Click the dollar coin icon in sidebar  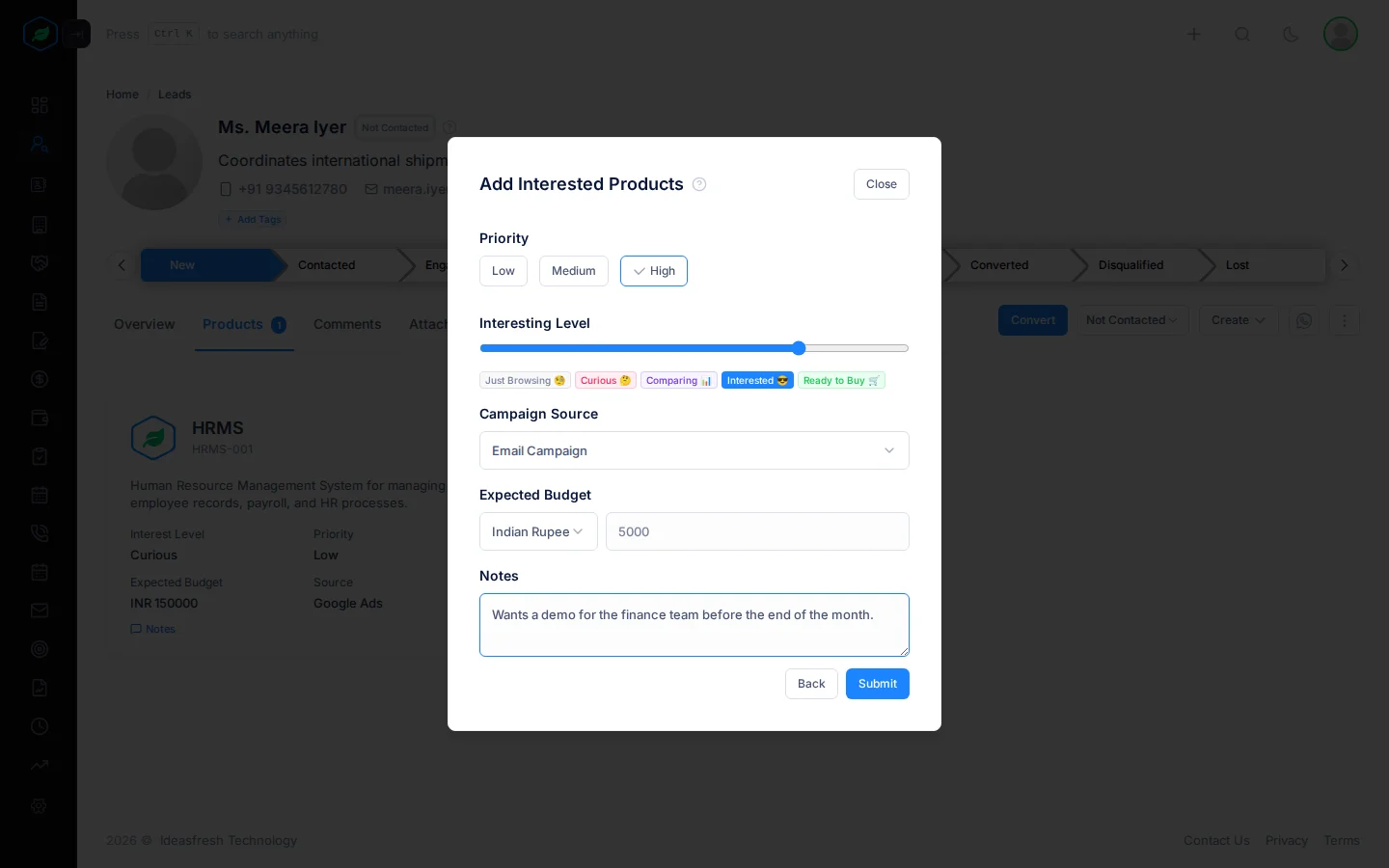(40, 379)
